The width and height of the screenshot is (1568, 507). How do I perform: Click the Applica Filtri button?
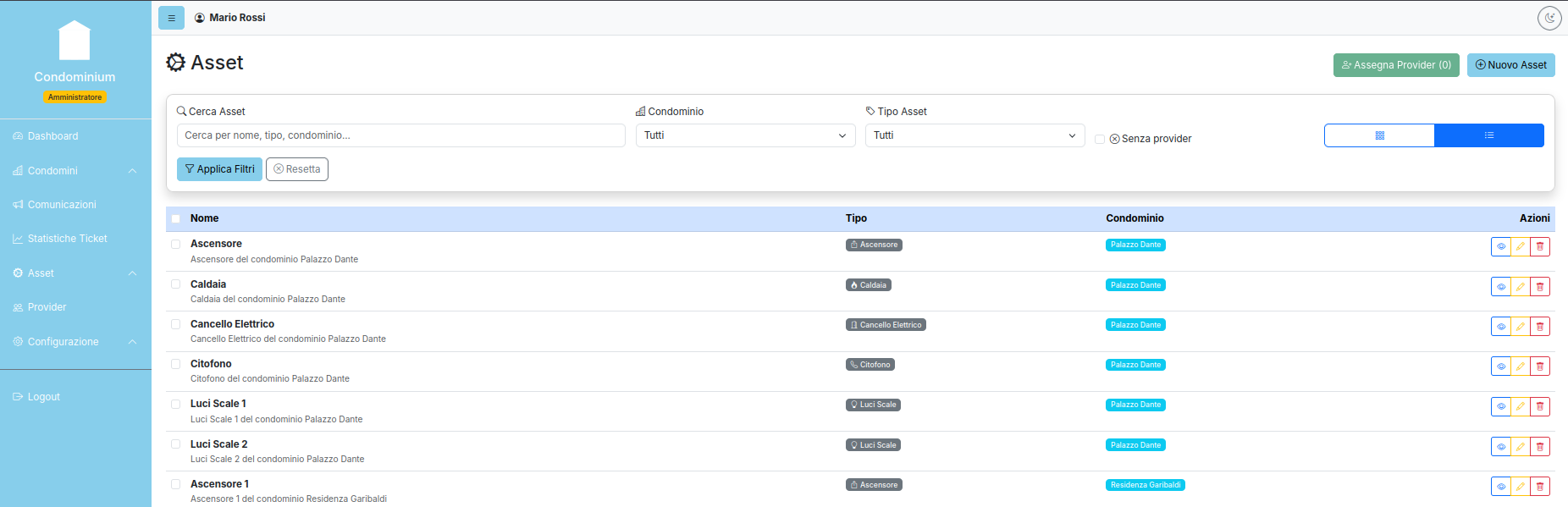[219, 169]
